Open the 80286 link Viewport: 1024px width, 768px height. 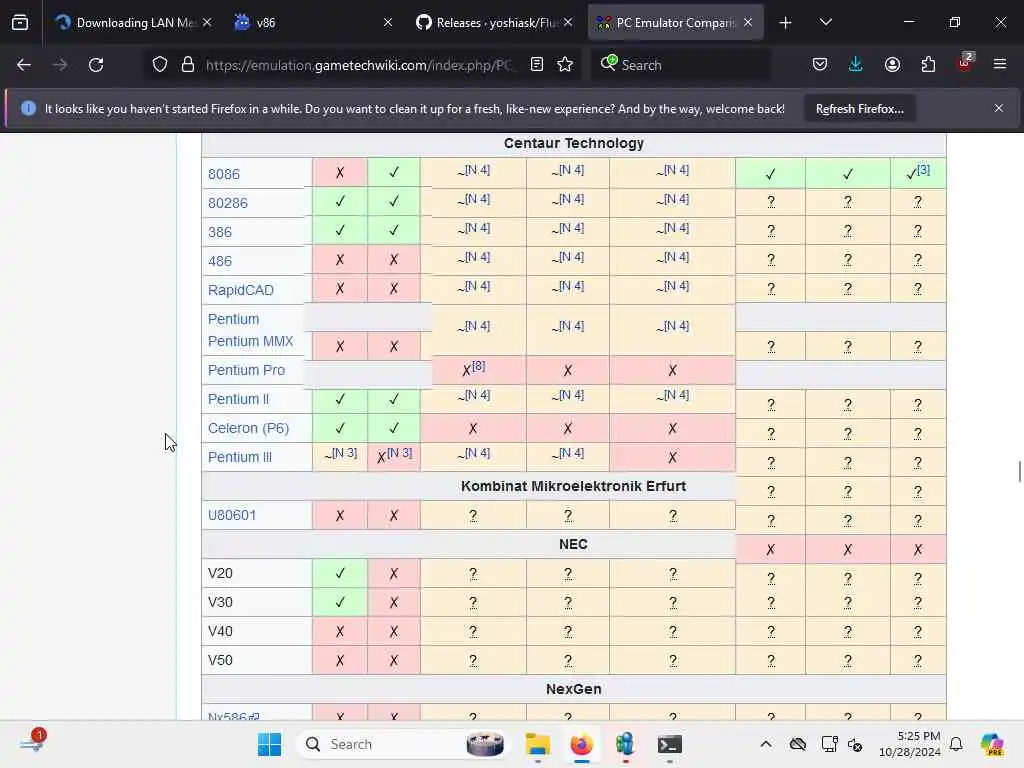pos(227,203)
